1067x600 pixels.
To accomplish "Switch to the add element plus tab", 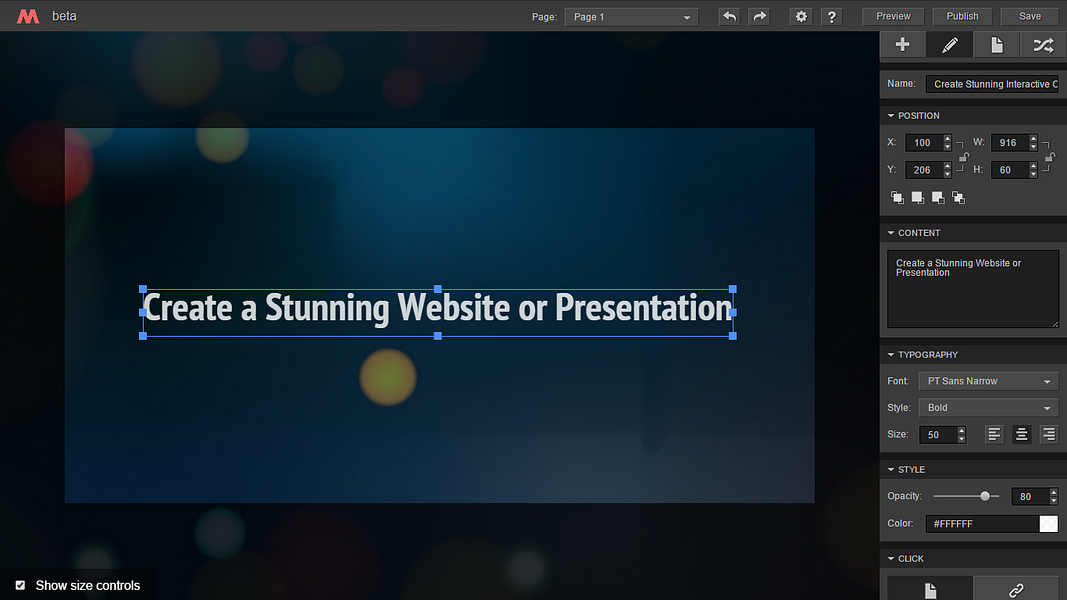I will tap(902, 45).
